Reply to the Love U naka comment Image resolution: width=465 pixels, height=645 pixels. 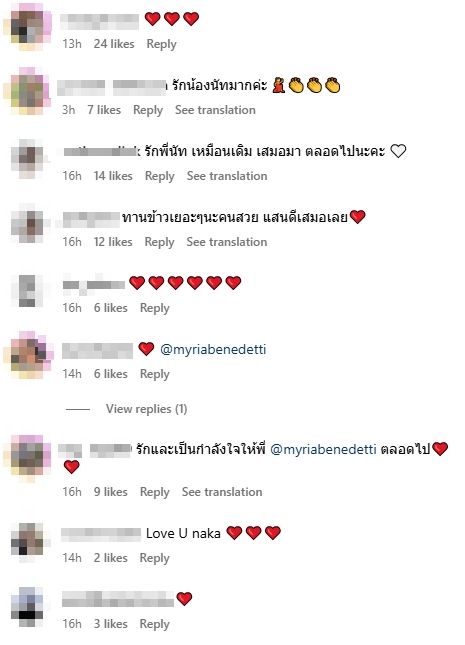154,558
